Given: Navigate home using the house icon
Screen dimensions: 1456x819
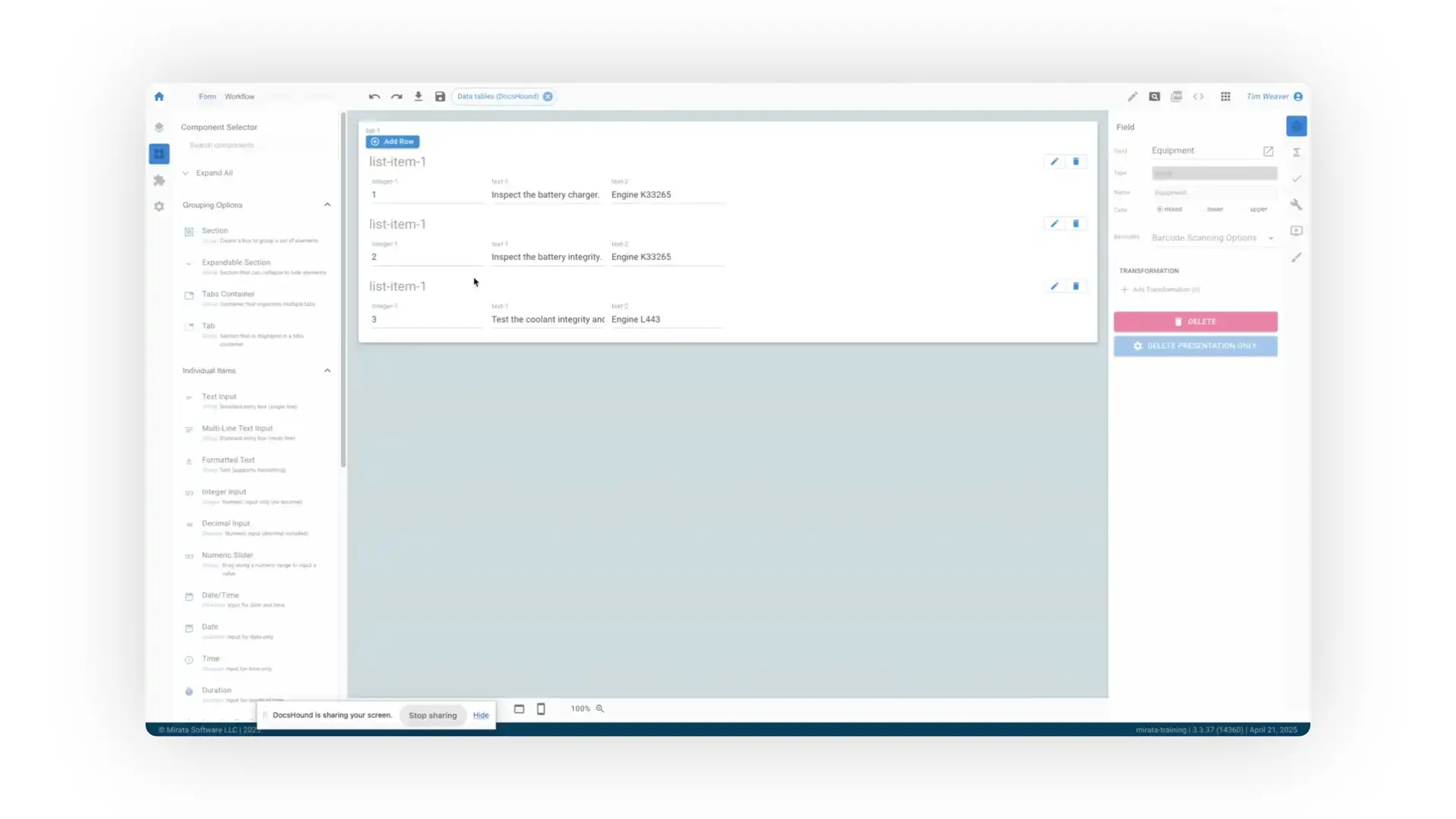Looking at the screenshot, I should 158,96.
